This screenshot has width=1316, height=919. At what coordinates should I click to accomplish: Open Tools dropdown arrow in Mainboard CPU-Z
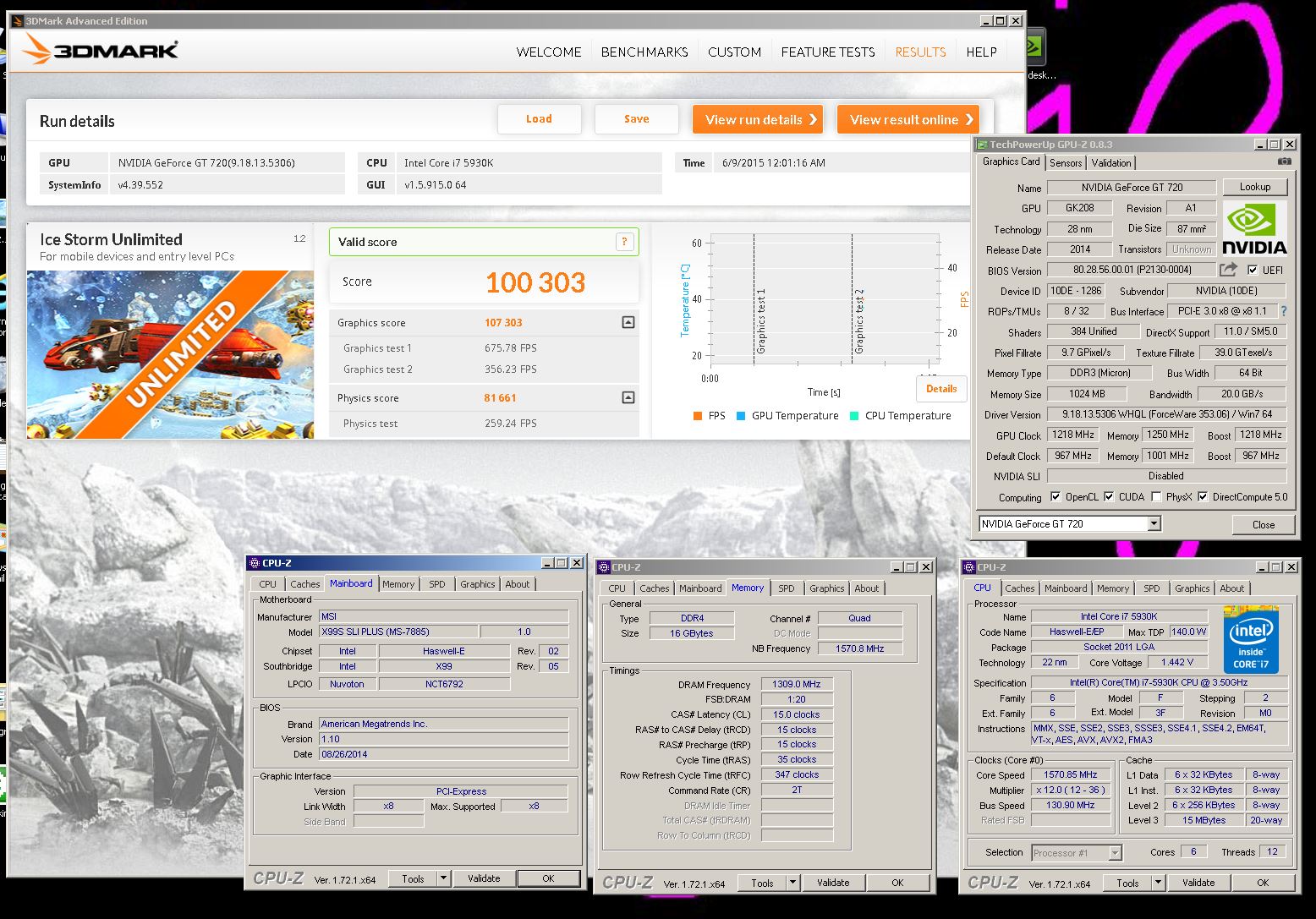pyautogui.click(x=443, y=878)
